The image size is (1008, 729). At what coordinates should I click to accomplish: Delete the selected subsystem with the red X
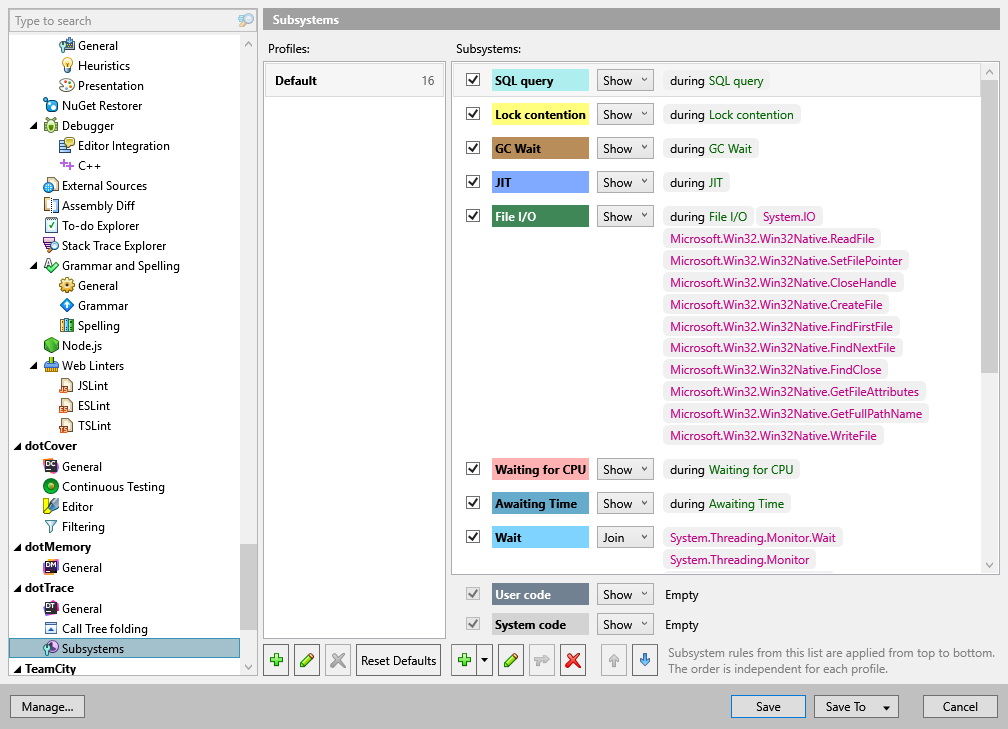click(573, 660)
